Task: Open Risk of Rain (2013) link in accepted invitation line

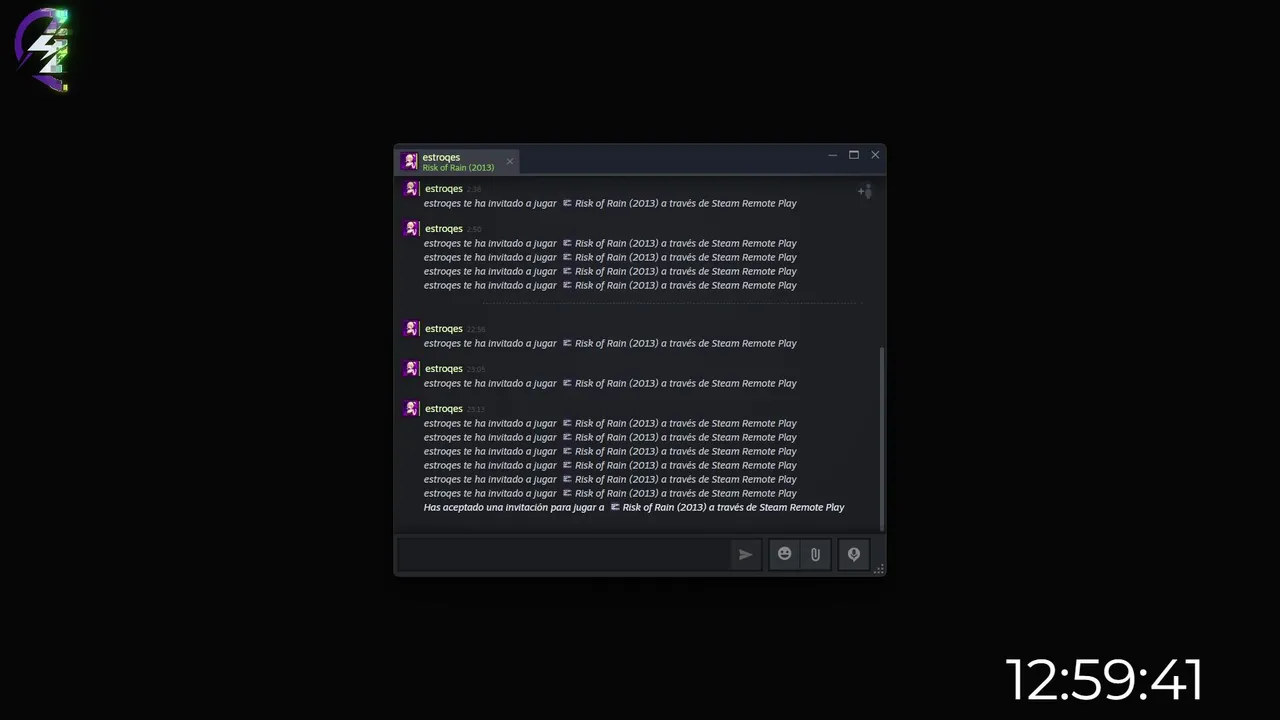Action: (x=664, y=507)
